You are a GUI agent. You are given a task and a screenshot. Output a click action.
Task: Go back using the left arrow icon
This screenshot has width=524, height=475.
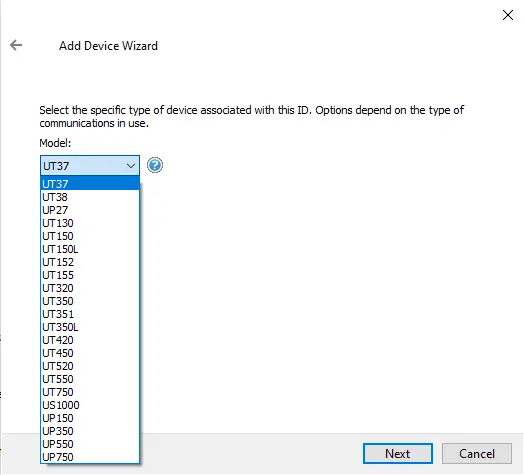click(x=16, y=45)
